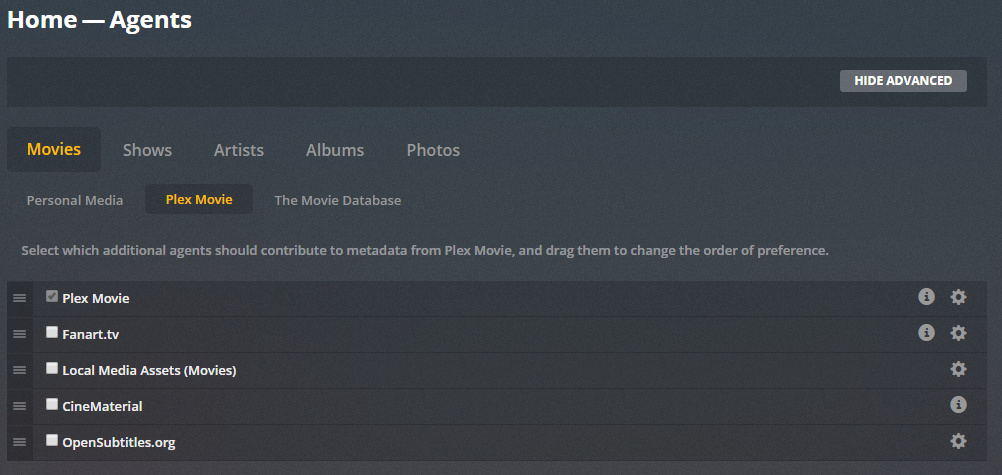
Task: Open Local Media Assets gear settings
Action: click(958, 369)
